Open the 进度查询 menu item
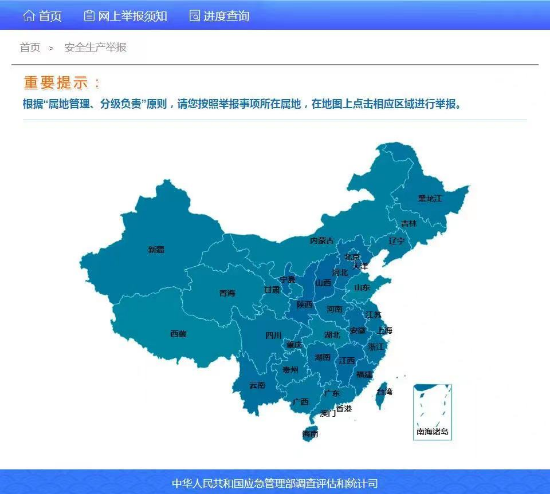550x494 pixels. 227,16
